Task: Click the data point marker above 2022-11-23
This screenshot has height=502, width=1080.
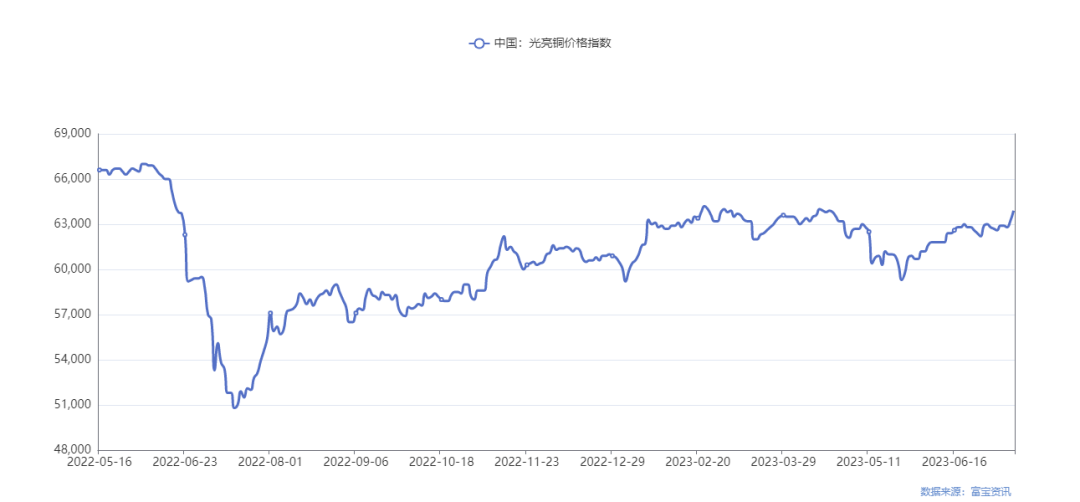Action: click(527, 264)
